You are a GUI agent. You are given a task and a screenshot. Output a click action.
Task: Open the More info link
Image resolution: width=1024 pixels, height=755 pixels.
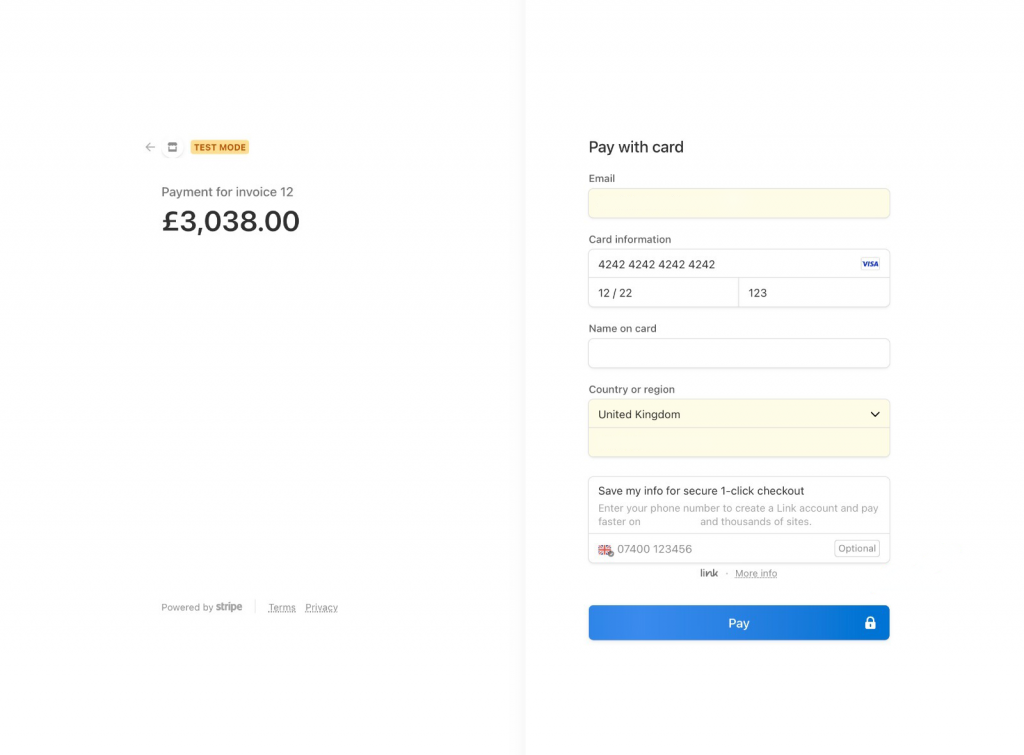[x=756, y=573]
